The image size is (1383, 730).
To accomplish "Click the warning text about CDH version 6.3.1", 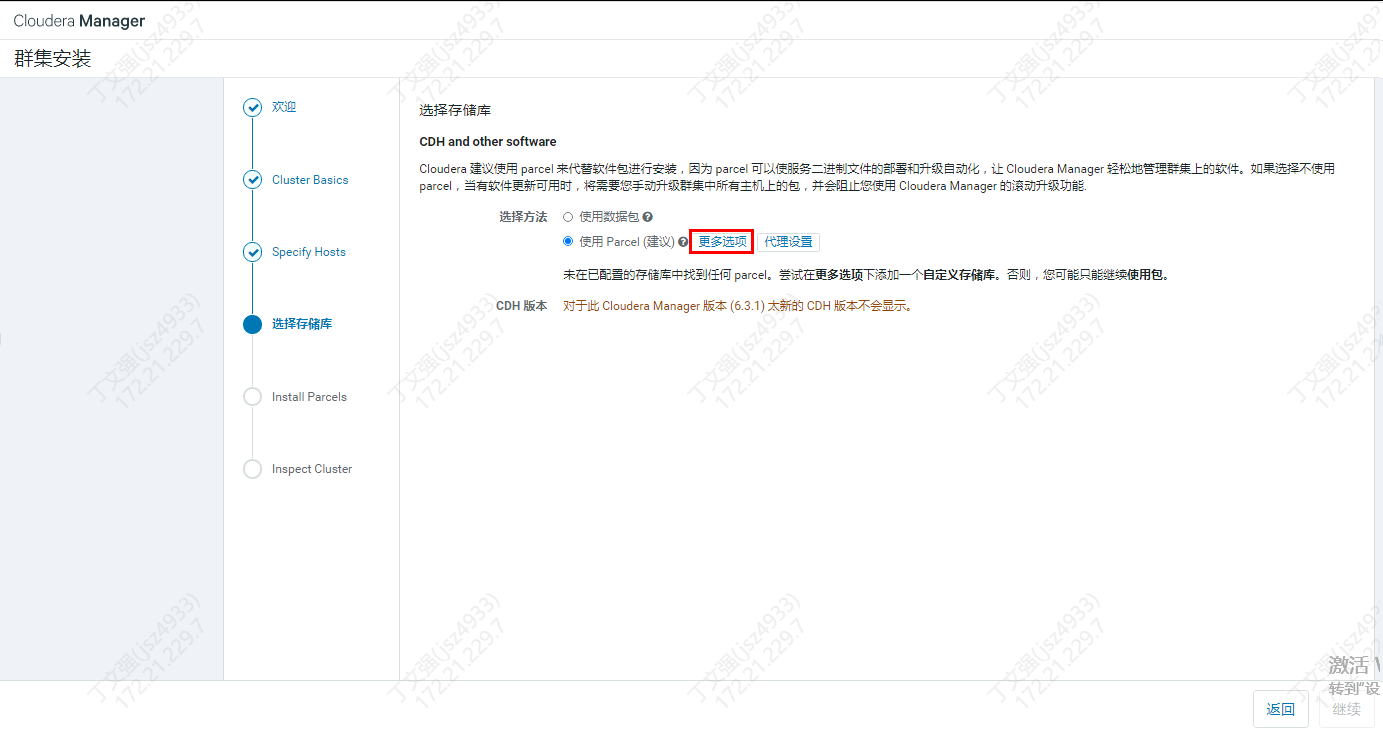I will pyautogui.click(x=738, y=306).
